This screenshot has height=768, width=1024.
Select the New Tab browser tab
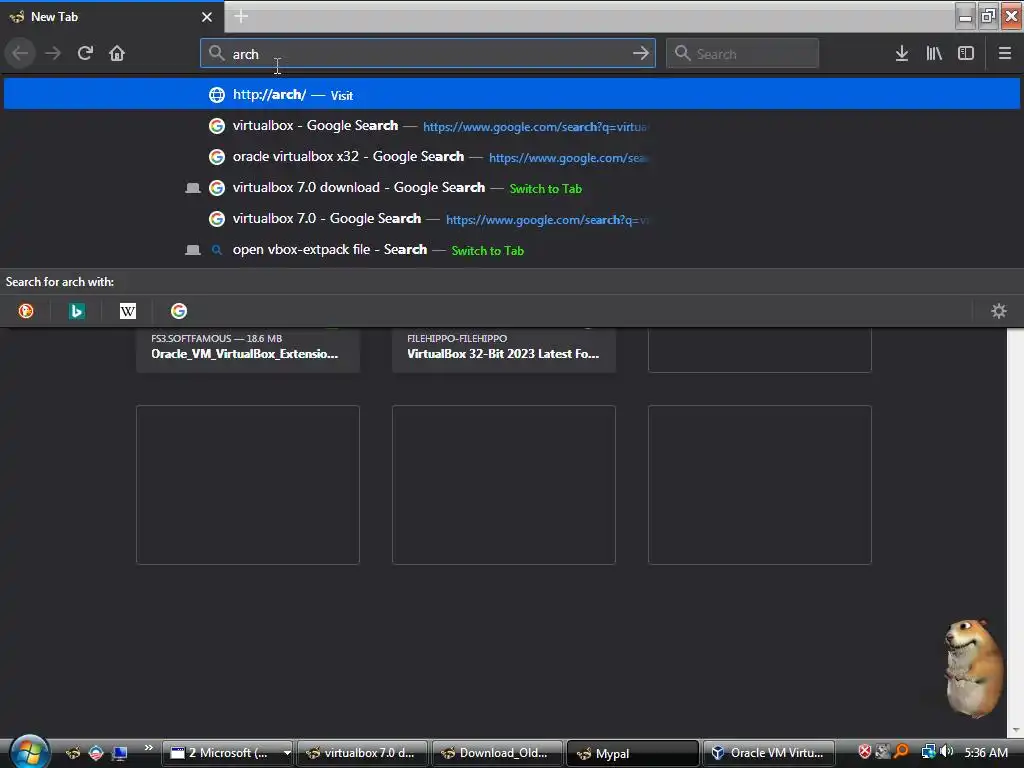pos(112,17)
